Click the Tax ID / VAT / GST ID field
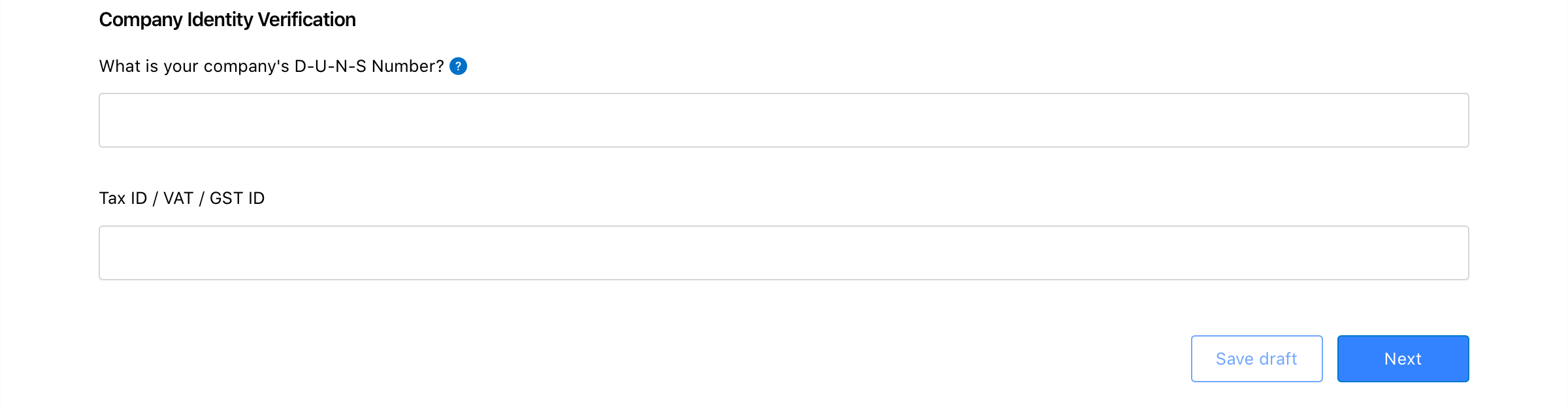Screen dimensions: 1568x413 click(x=783, y=253)
